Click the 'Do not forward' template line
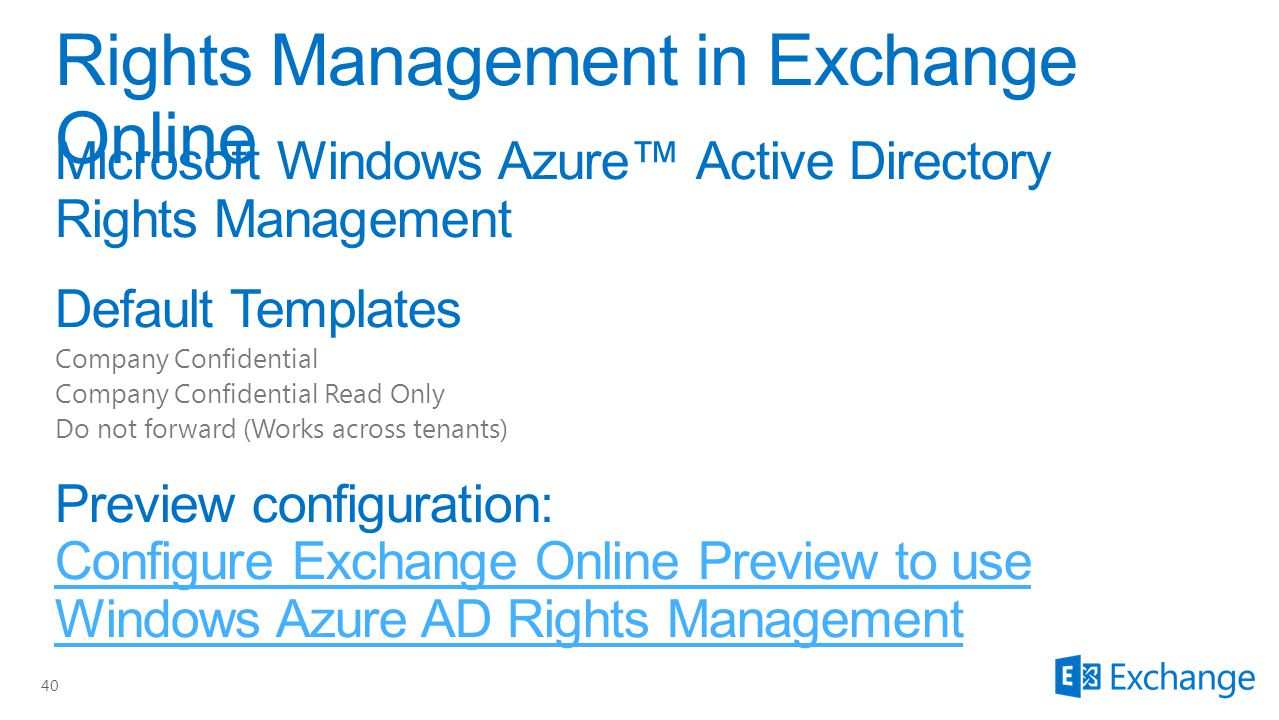 [282, 430]
